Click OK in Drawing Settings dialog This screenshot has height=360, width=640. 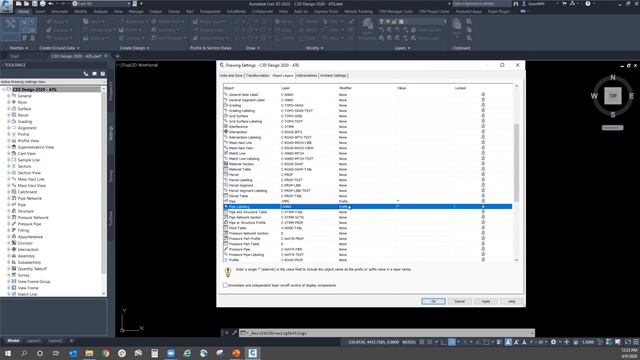tap(433, 301)
